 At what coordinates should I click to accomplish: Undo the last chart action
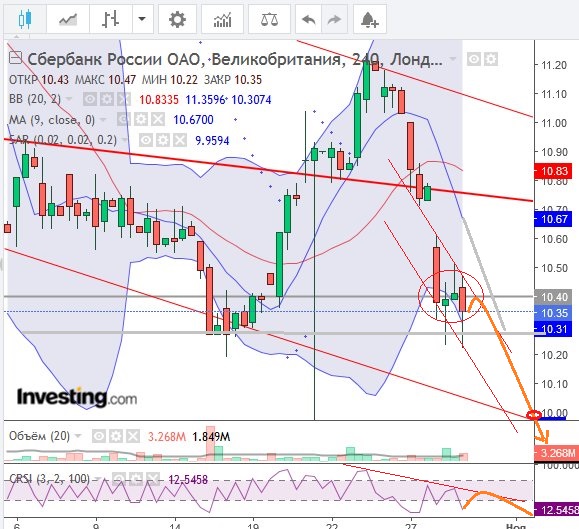309,19
